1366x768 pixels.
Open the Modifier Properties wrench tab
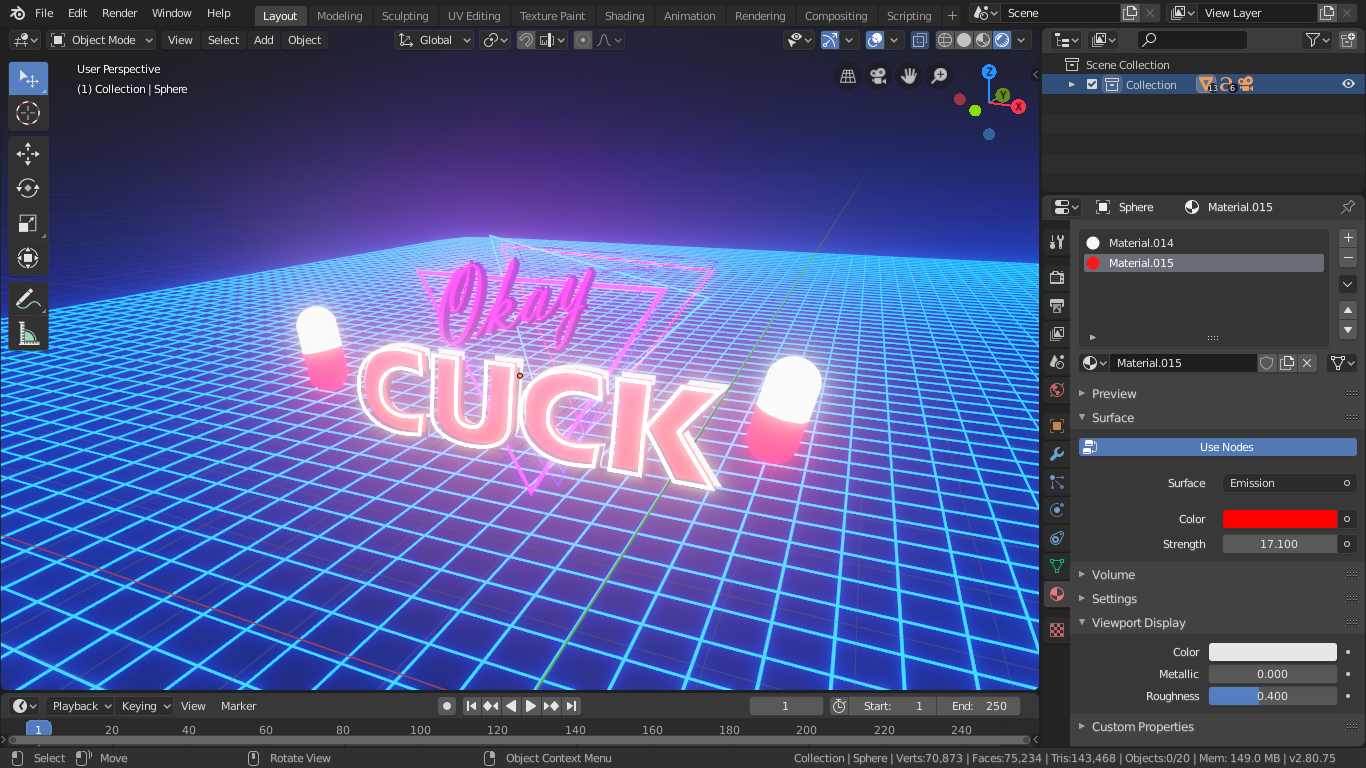[x=1056, y=453]
